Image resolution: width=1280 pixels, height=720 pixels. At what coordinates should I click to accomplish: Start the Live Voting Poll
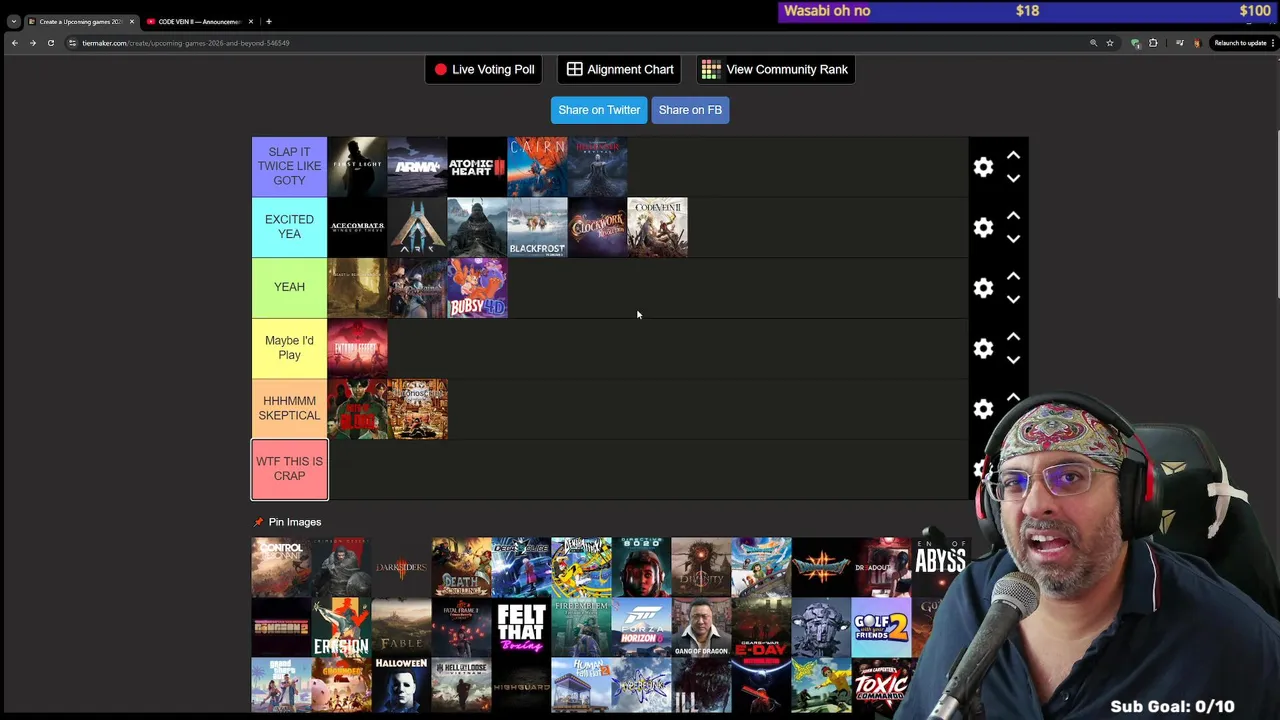(x=484, y=69)
